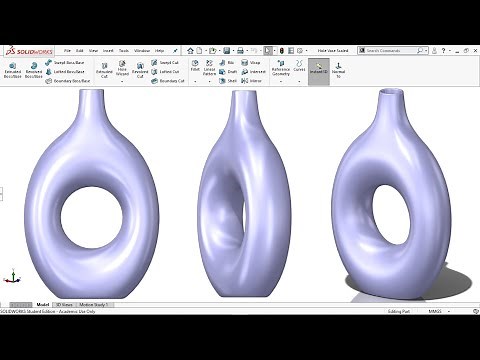
Task: Expand the Options dropdown arrow
Action: click(x=306, y=51)
